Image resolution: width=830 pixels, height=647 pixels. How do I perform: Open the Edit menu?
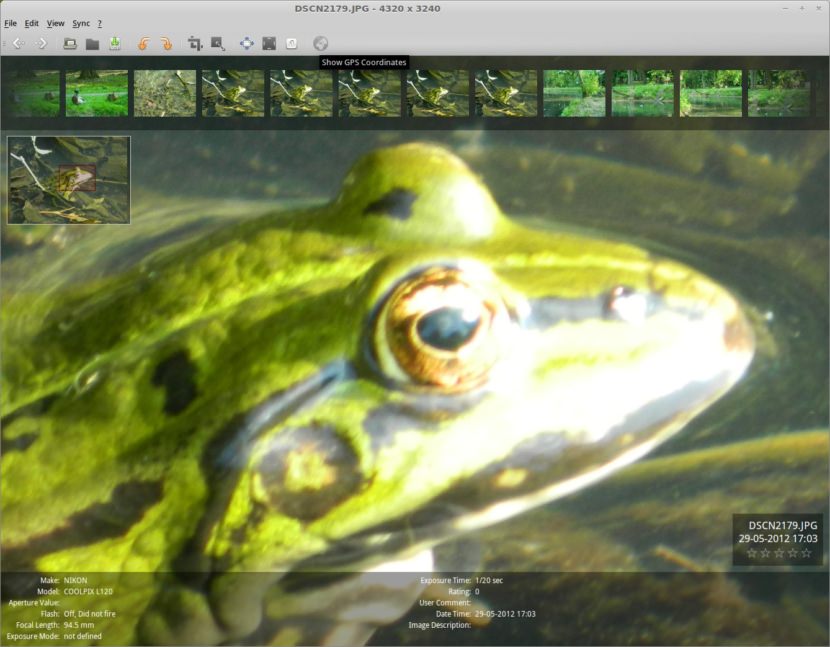tap(32, 23)
